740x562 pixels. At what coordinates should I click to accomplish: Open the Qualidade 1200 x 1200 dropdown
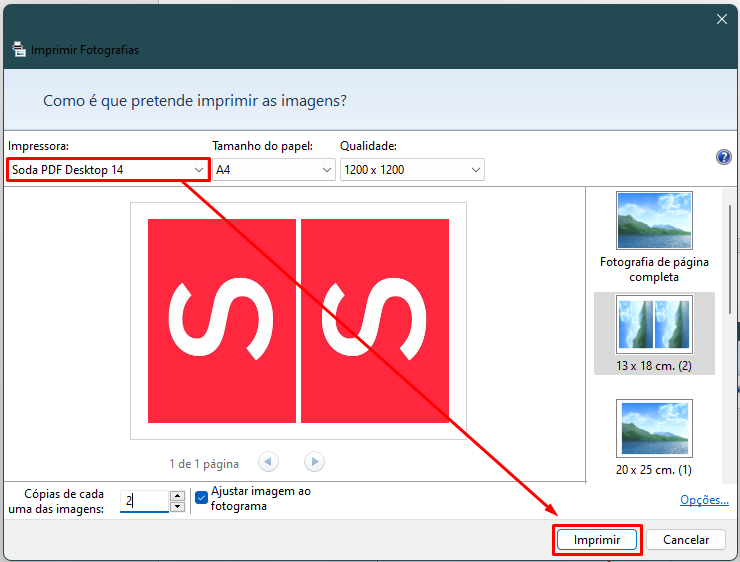(412, 169)
